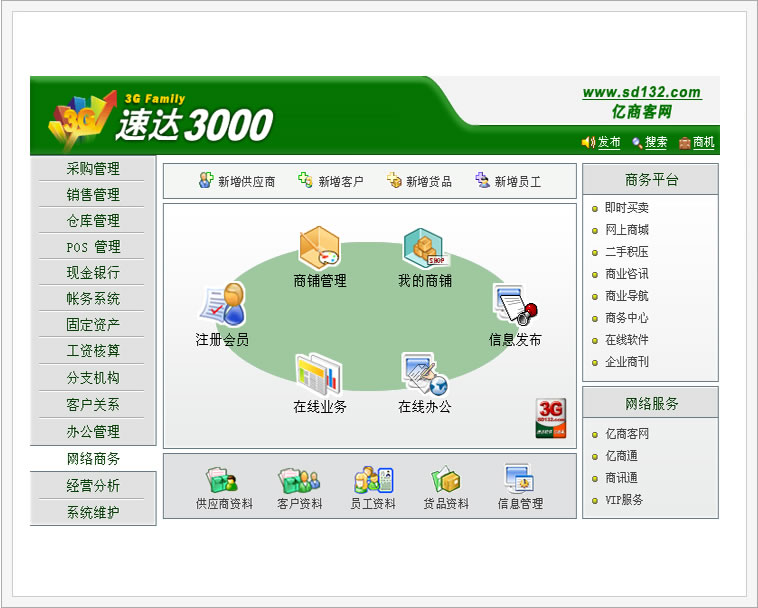Screen dimensions: 758x608
Task: Open 在线软件 under 商务平台
Action: [x=627, y=340]
